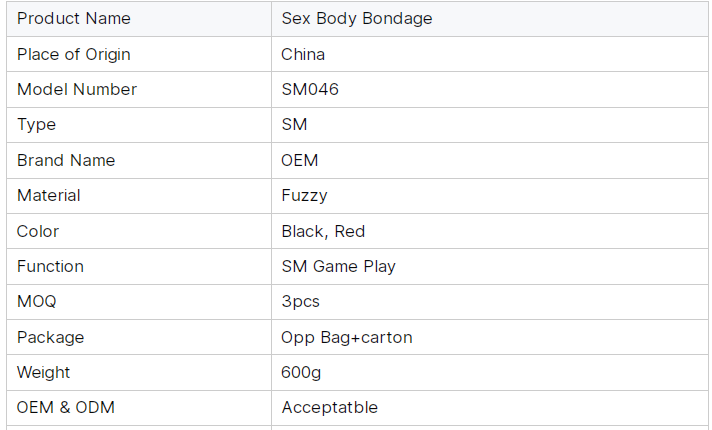Click the Color row label
The image size is (712, 430).
pyautogui.click(x=38, y=232)
